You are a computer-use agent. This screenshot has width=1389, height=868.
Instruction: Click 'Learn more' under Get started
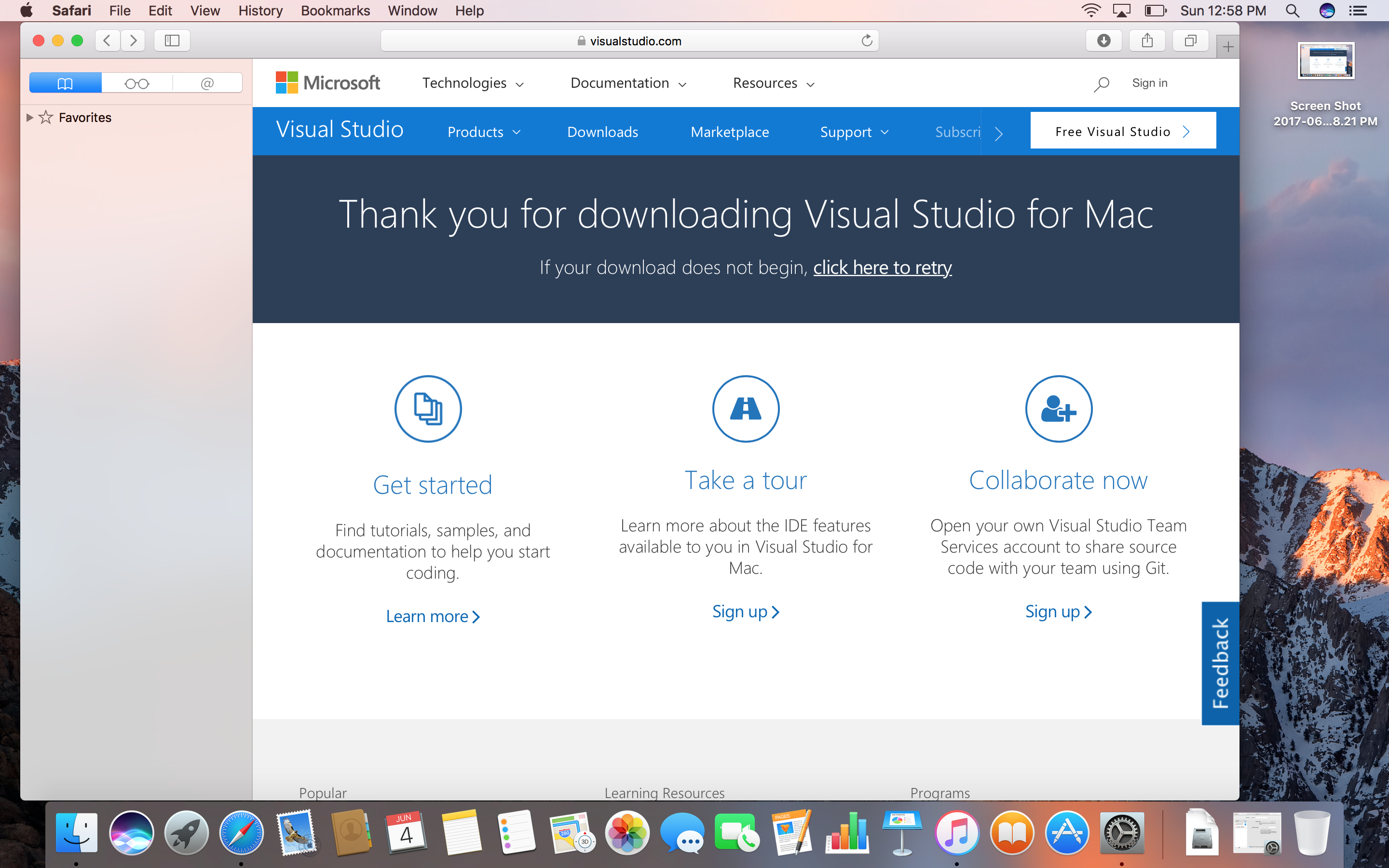click(x=432, y=614)
